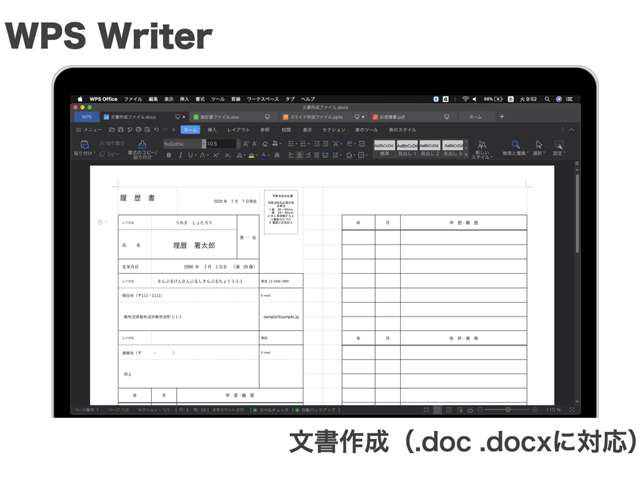Click the Spell Check (スペルチェック) status item
Screen dimensions: 640x480
(x=271, y=410)
